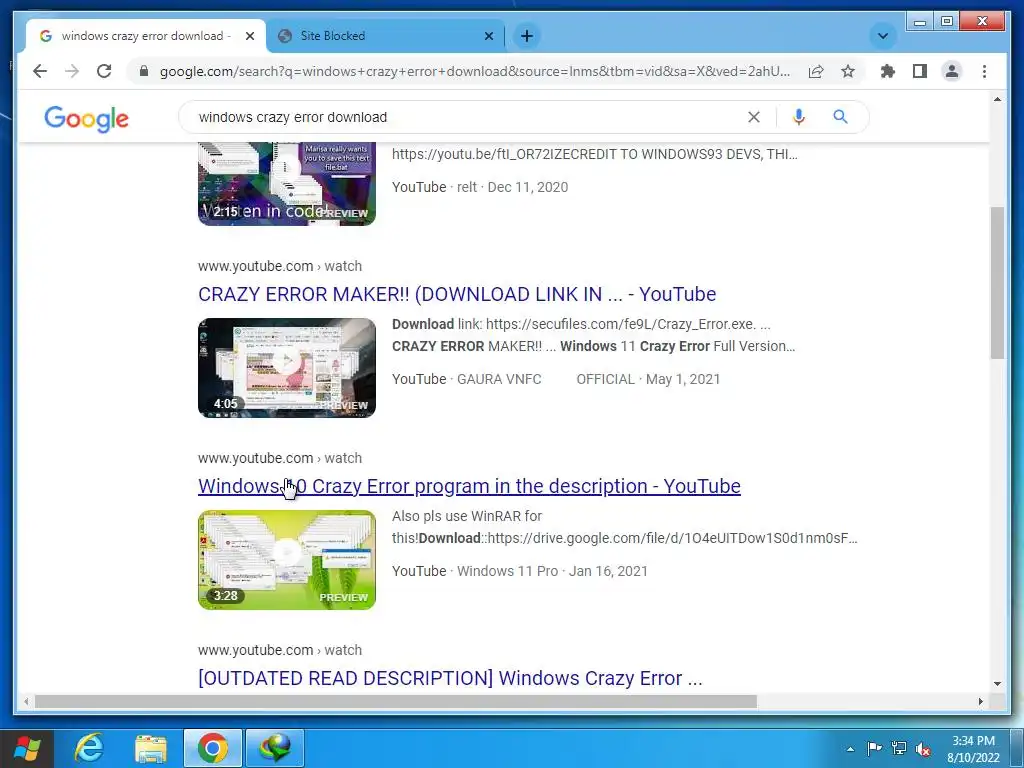The image size is (1024, 768).
Task: Close the 'Site Blocked' tab
Action: [x=488, y=36]
